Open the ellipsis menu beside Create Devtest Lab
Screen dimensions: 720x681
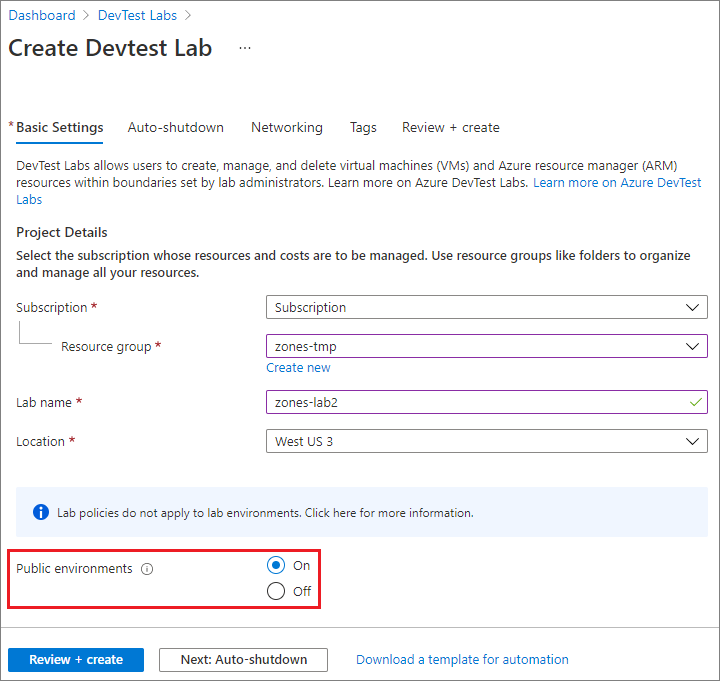point(245,48)
